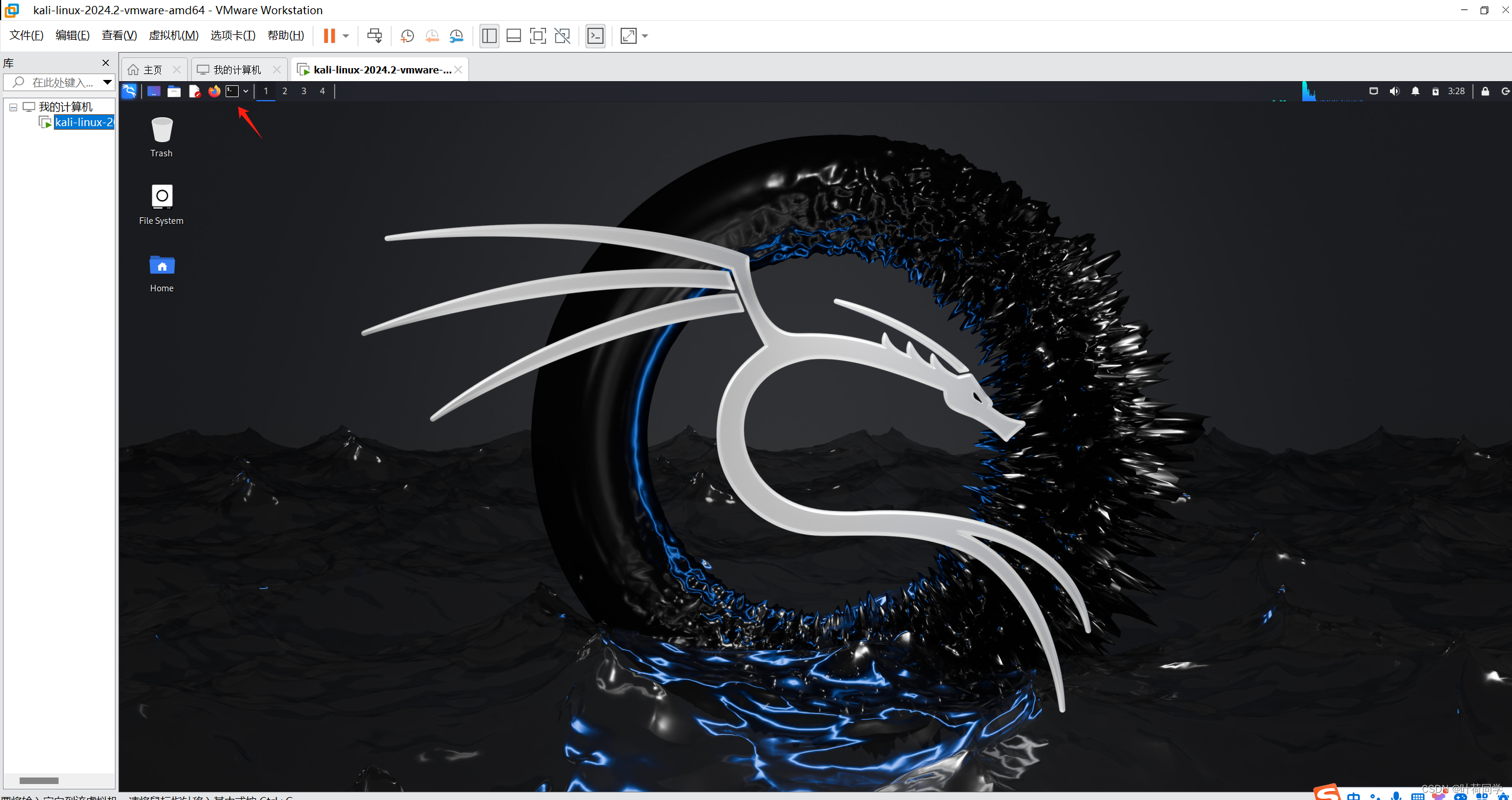Lock the screen with the padlock icon
The height and width of the screenshot is (800, 1512).
coord(1485,91)
